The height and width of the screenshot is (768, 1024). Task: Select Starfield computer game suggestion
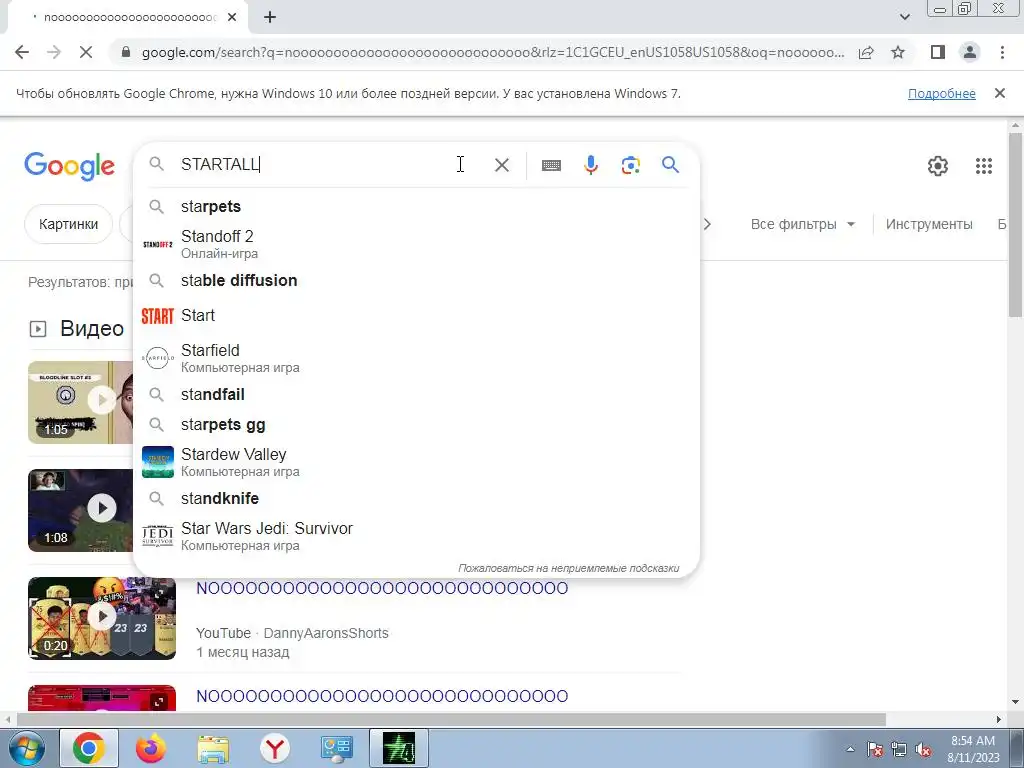tap(417, 358)
